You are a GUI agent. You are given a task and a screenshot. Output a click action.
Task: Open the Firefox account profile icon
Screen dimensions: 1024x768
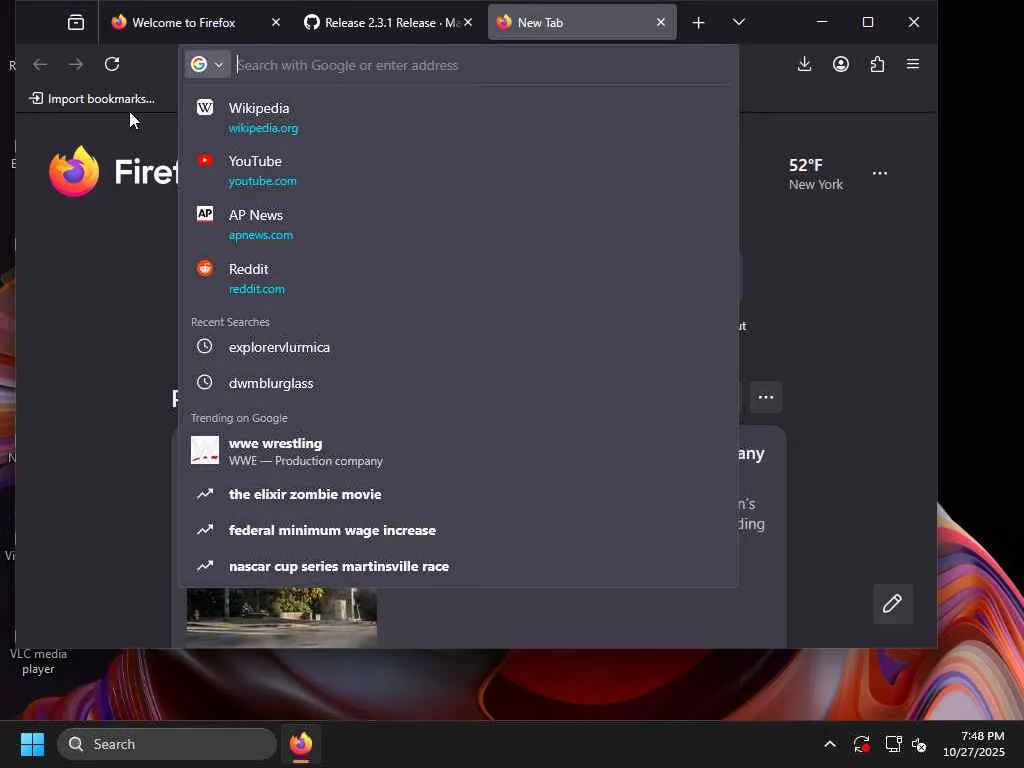point(840,64)
